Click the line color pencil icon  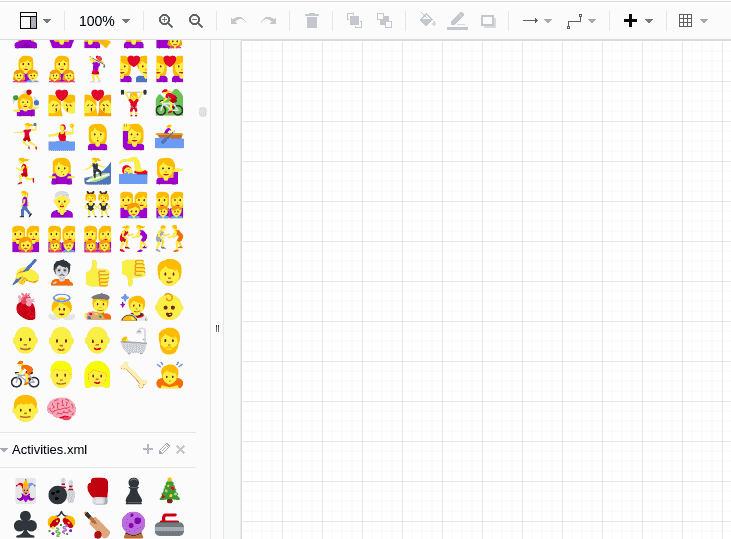point(457,21)
